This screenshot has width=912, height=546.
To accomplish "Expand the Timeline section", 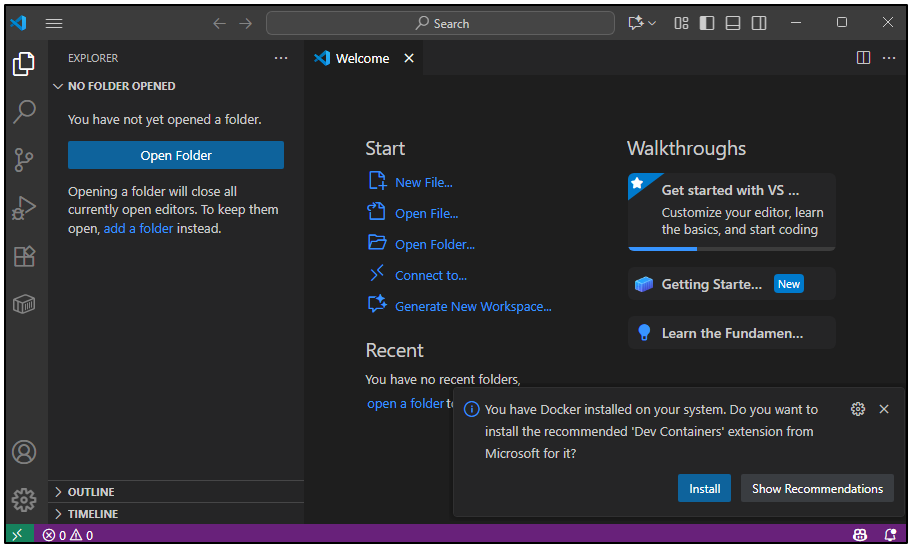I will coord(92,514).
